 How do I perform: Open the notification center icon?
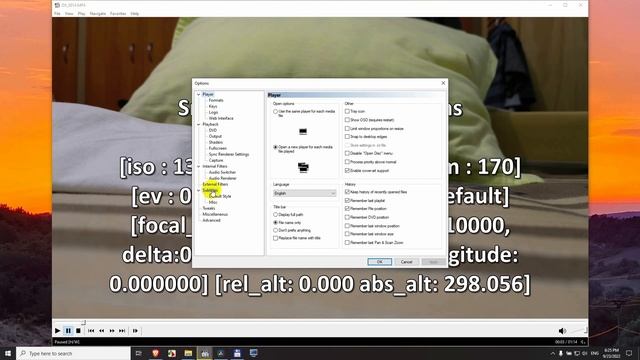pos(629,353)
